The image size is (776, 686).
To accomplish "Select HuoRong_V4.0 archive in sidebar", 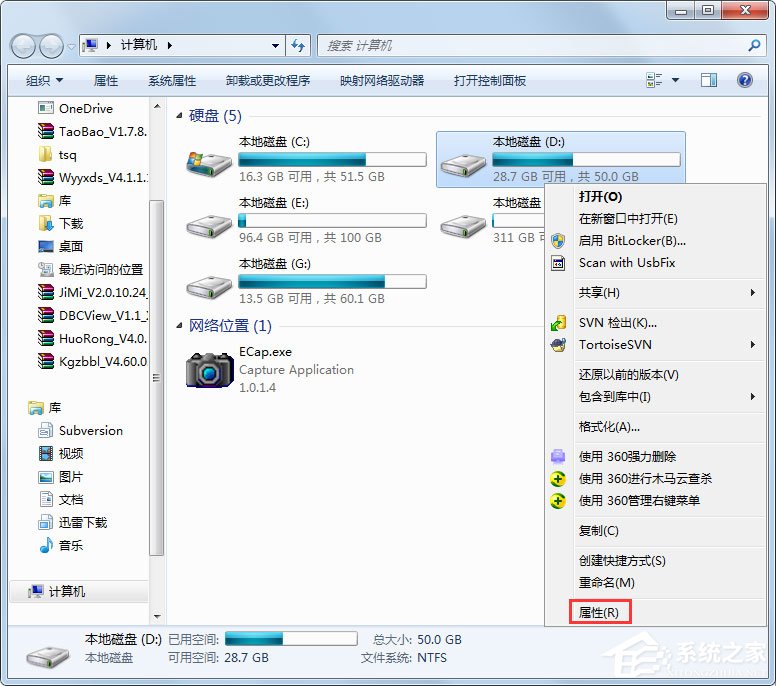I will tap(93, 338).
